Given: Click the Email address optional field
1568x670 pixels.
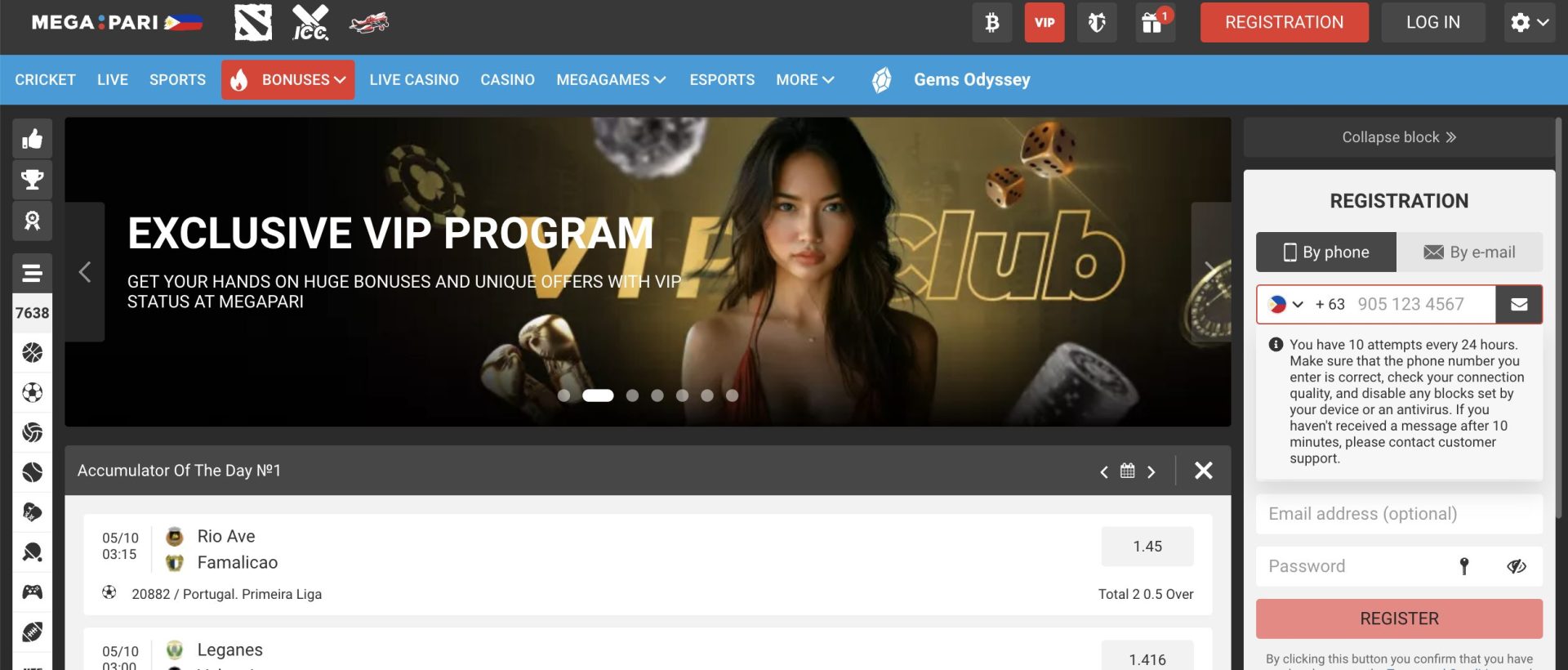Looking at the screenshot, I should point(1399,514).
